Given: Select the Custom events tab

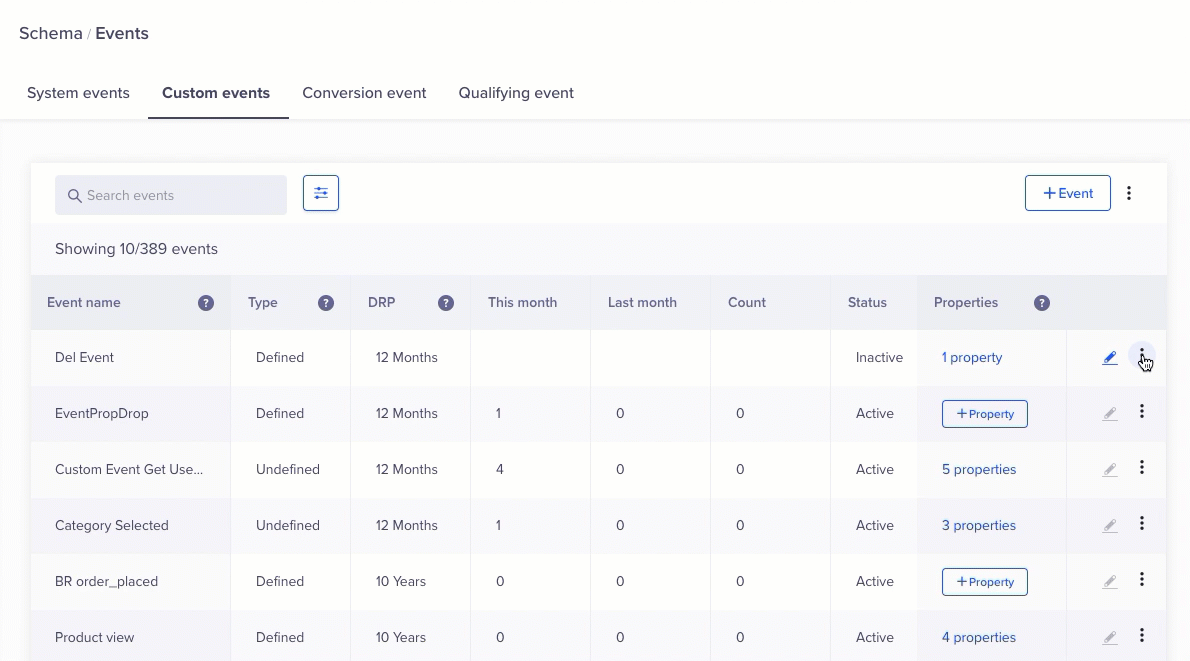Looking at the screenshot, I should coord(216,93).
